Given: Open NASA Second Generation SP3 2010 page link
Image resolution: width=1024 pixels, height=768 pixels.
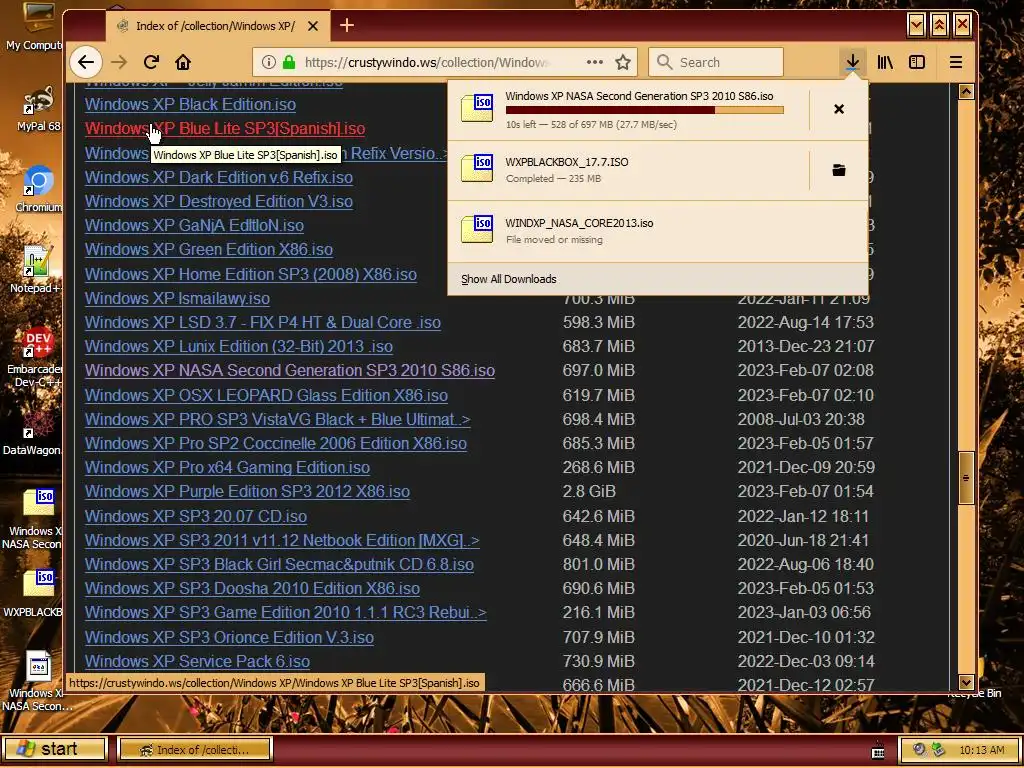Looking at the screenshot, I should coord(290,370).
